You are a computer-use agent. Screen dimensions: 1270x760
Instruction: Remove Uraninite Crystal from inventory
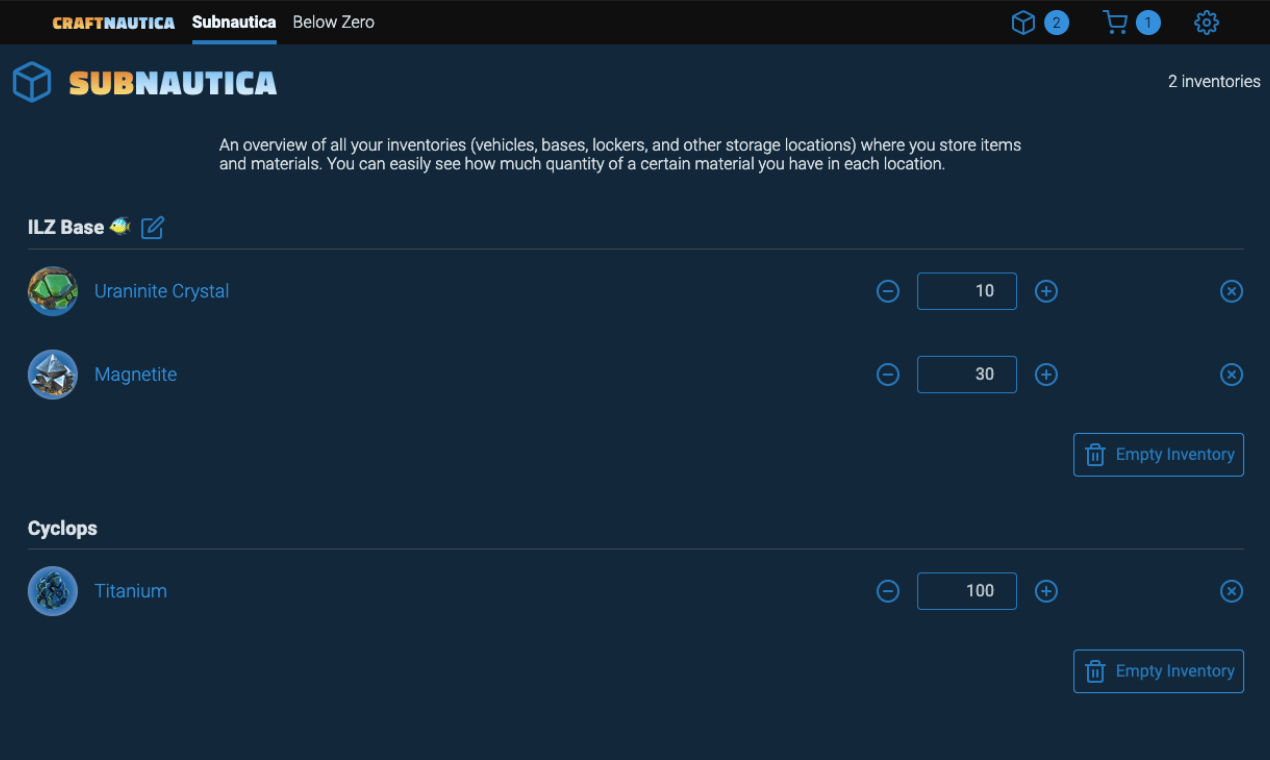tap(1232, 291)
